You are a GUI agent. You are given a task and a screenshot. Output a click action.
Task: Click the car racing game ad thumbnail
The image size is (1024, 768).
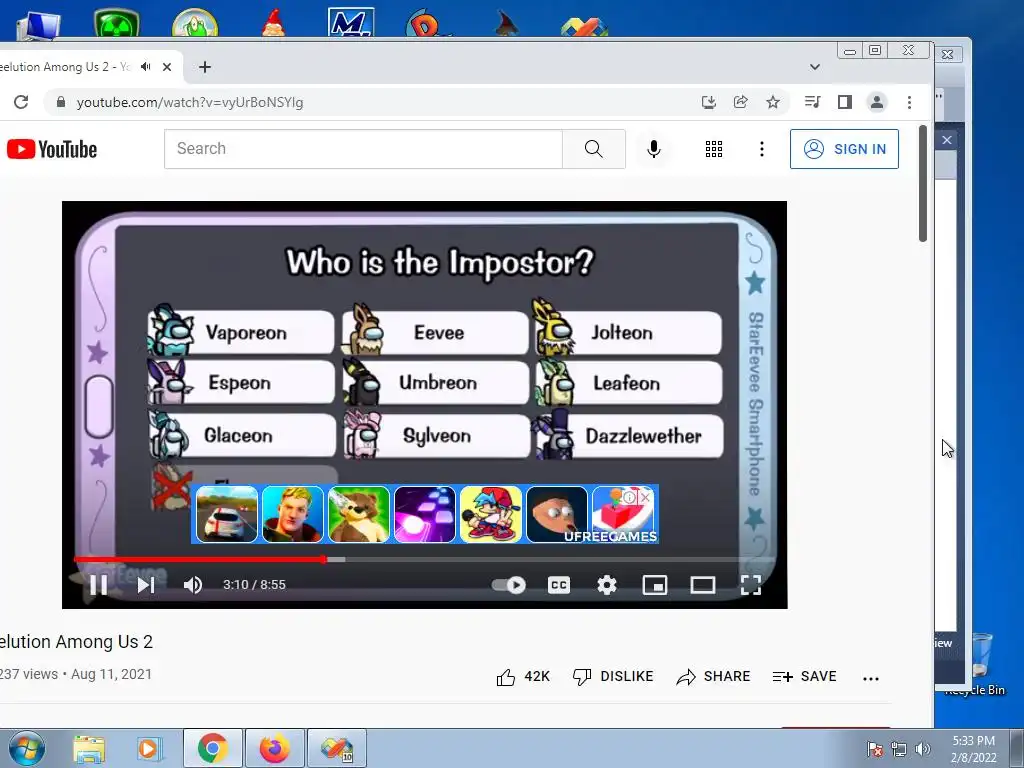[x=227, y=515]
